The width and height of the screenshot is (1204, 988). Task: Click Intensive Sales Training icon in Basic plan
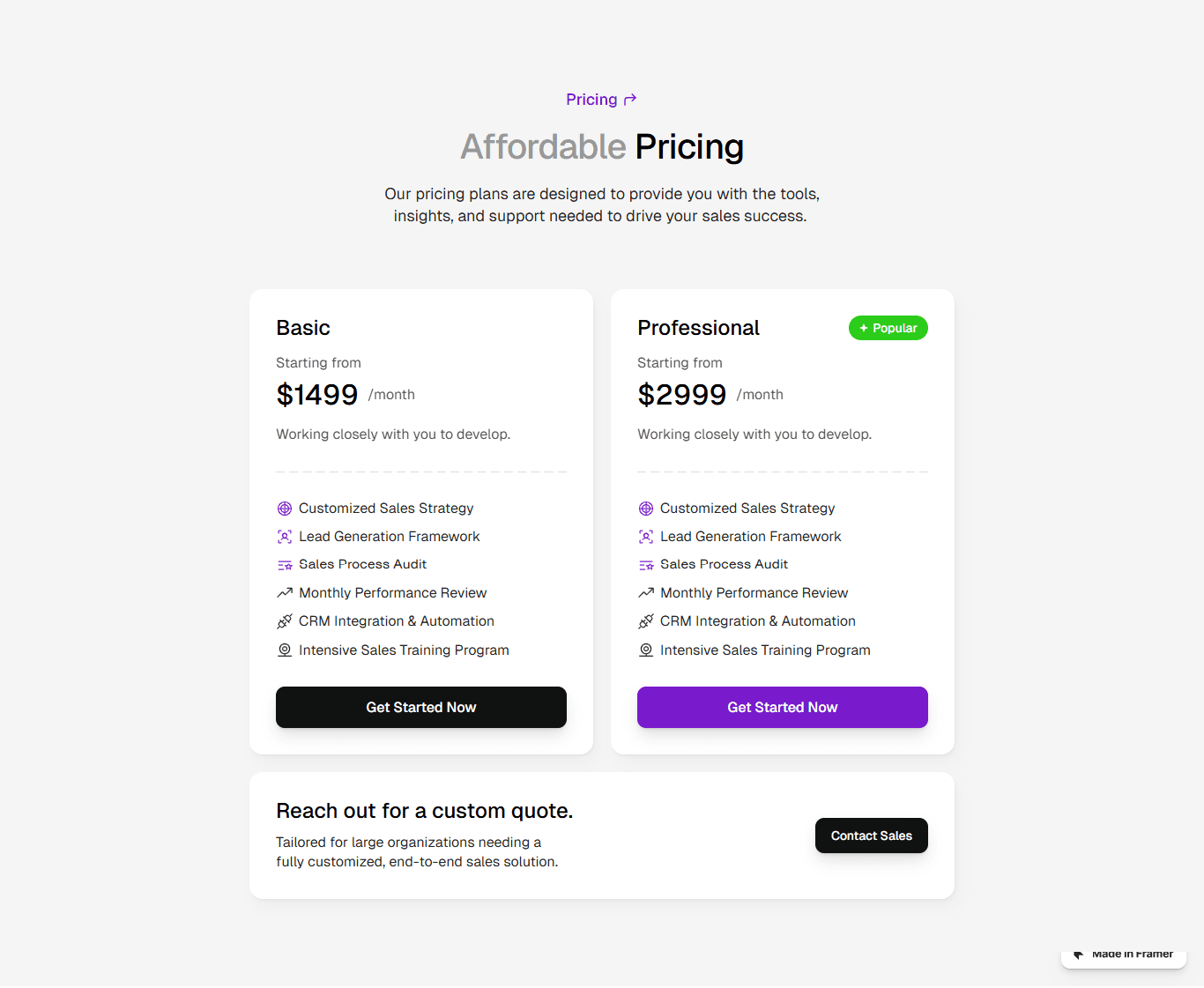pyautogui.click(x=285, y=650)
